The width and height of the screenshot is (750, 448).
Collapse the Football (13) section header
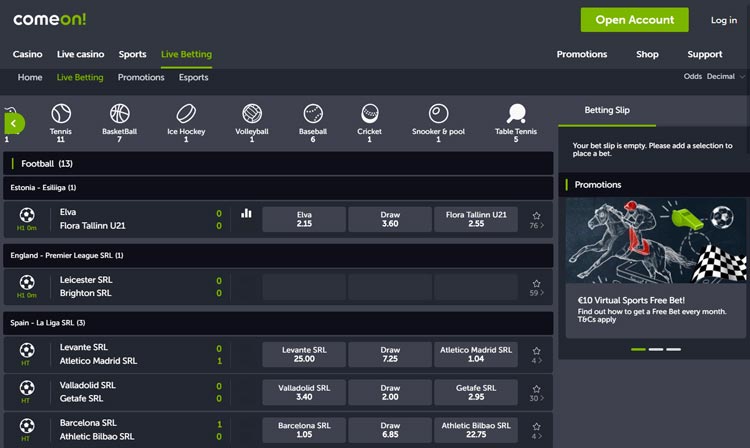(278, 164)
